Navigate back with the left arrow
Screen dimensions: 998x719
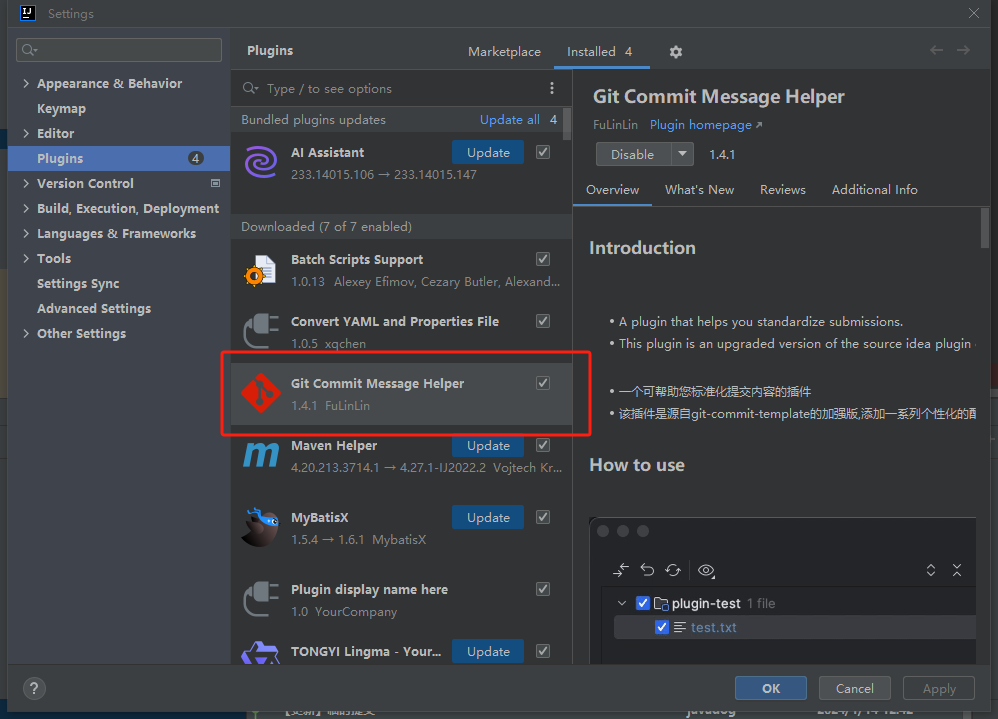(x=936, y=50)
